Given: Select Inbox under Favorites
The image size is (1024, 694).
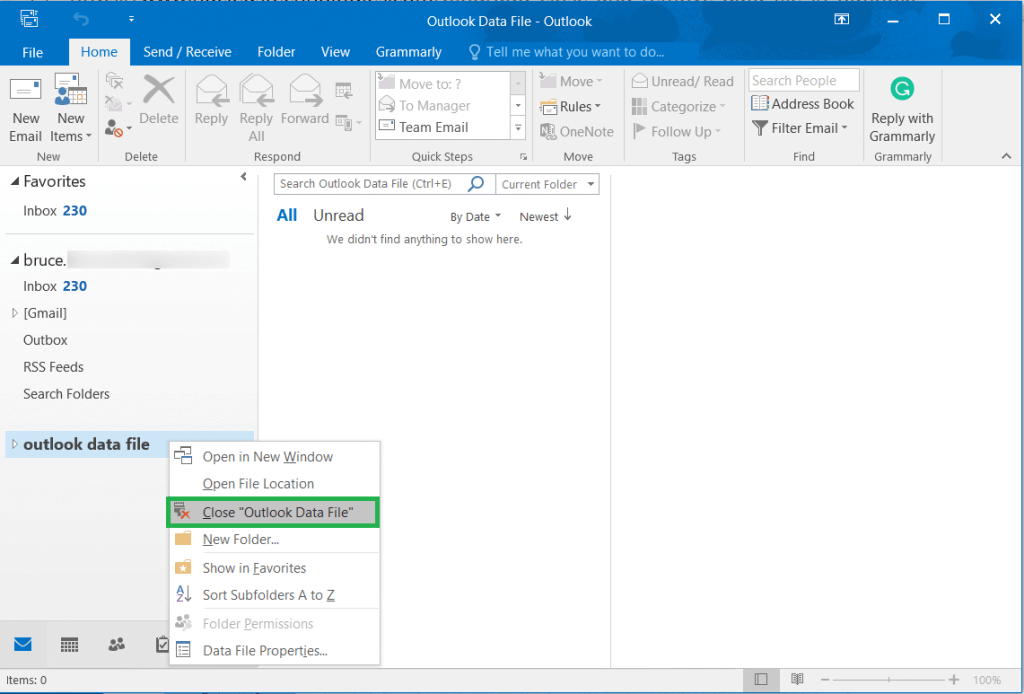Looking at the screenshot, I should point(55,211).
